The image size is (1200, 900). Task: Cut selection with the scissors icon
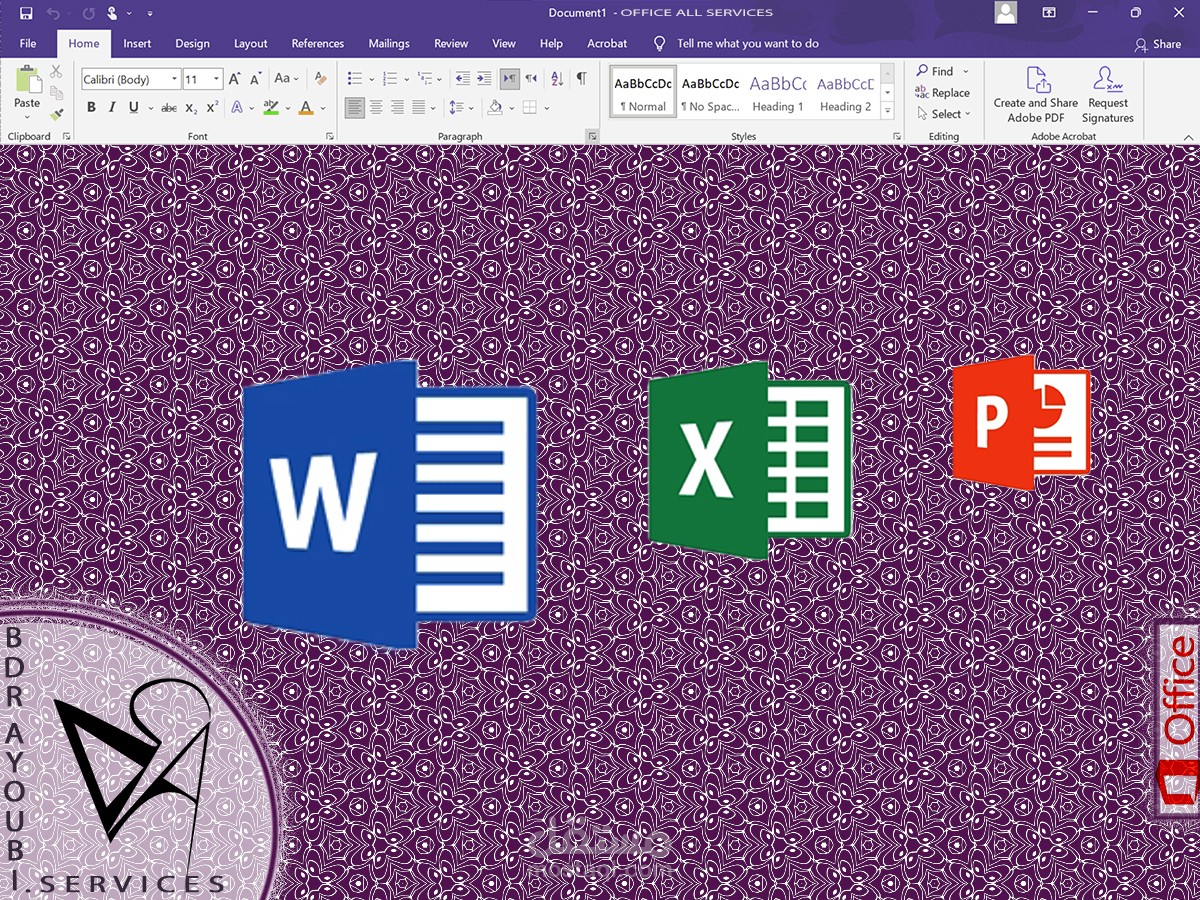pos(56,72)
